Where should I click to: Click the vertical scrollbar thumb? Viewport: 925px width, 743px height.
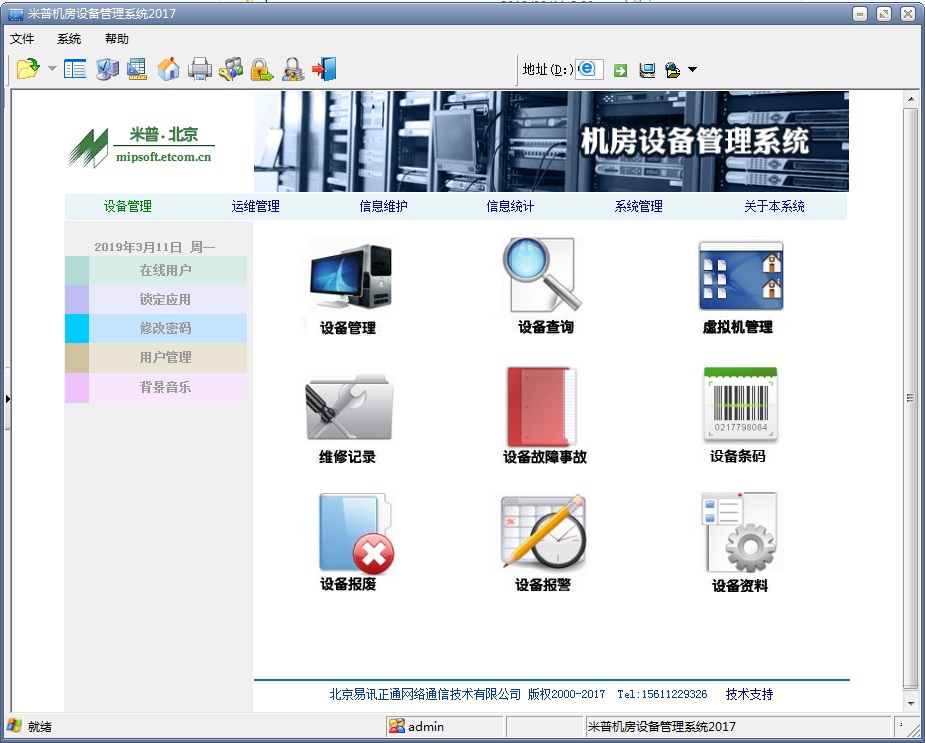(x=911, y=398)
